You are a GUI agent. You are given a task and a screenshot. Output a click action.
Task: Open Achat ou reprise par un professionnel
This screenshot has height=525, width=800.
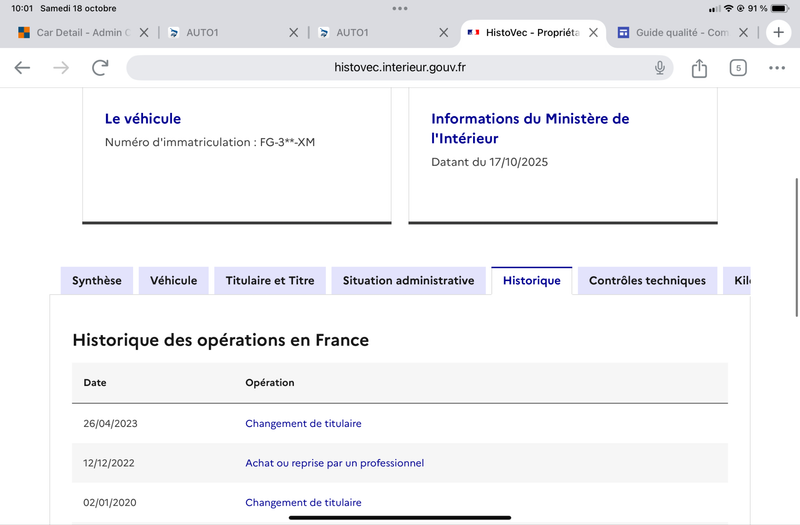coord(334,463)
